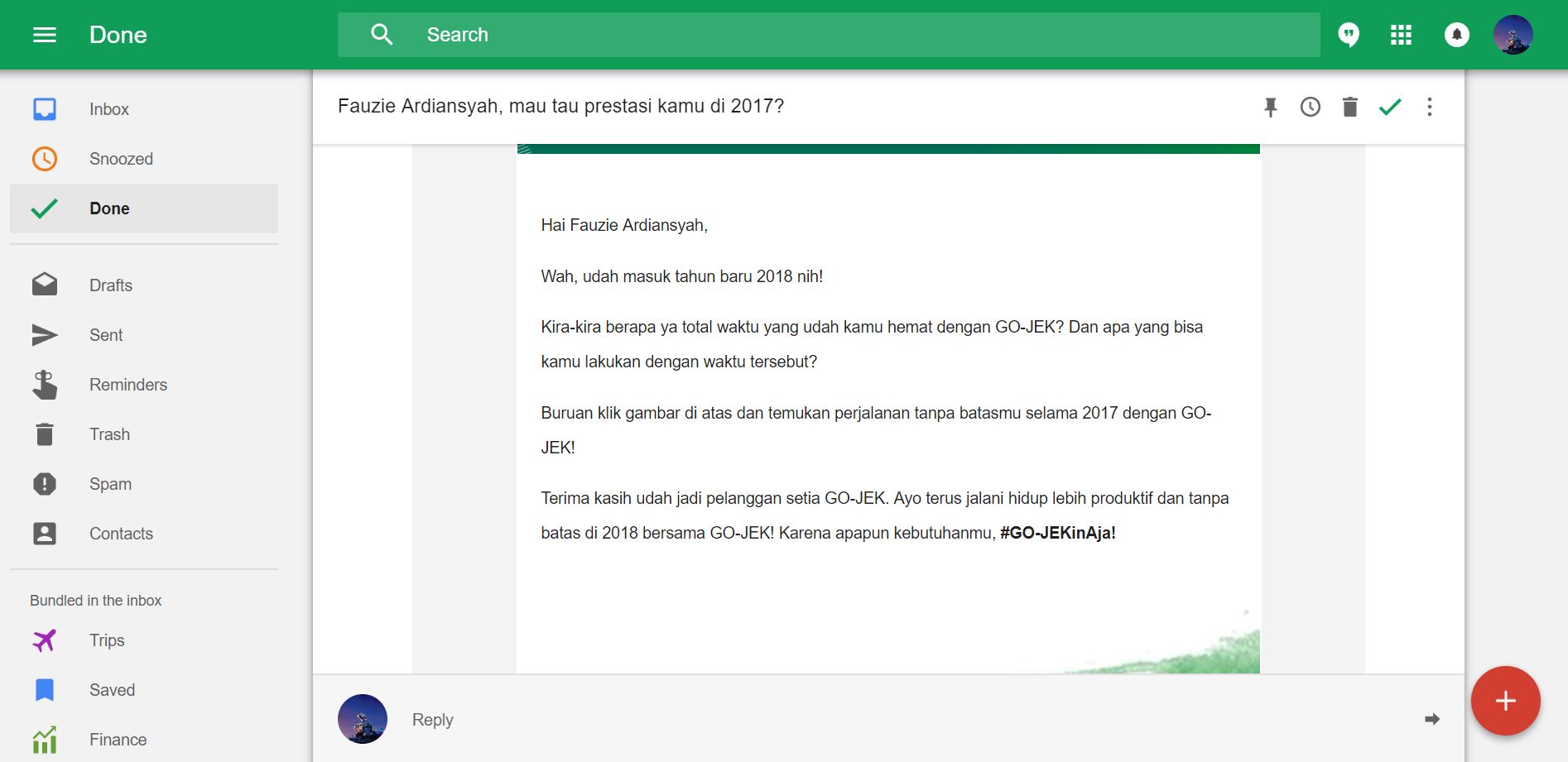Viewport: 1568px width, 762px height.
Task: Go to Inbox label
Action: point(109,109)
